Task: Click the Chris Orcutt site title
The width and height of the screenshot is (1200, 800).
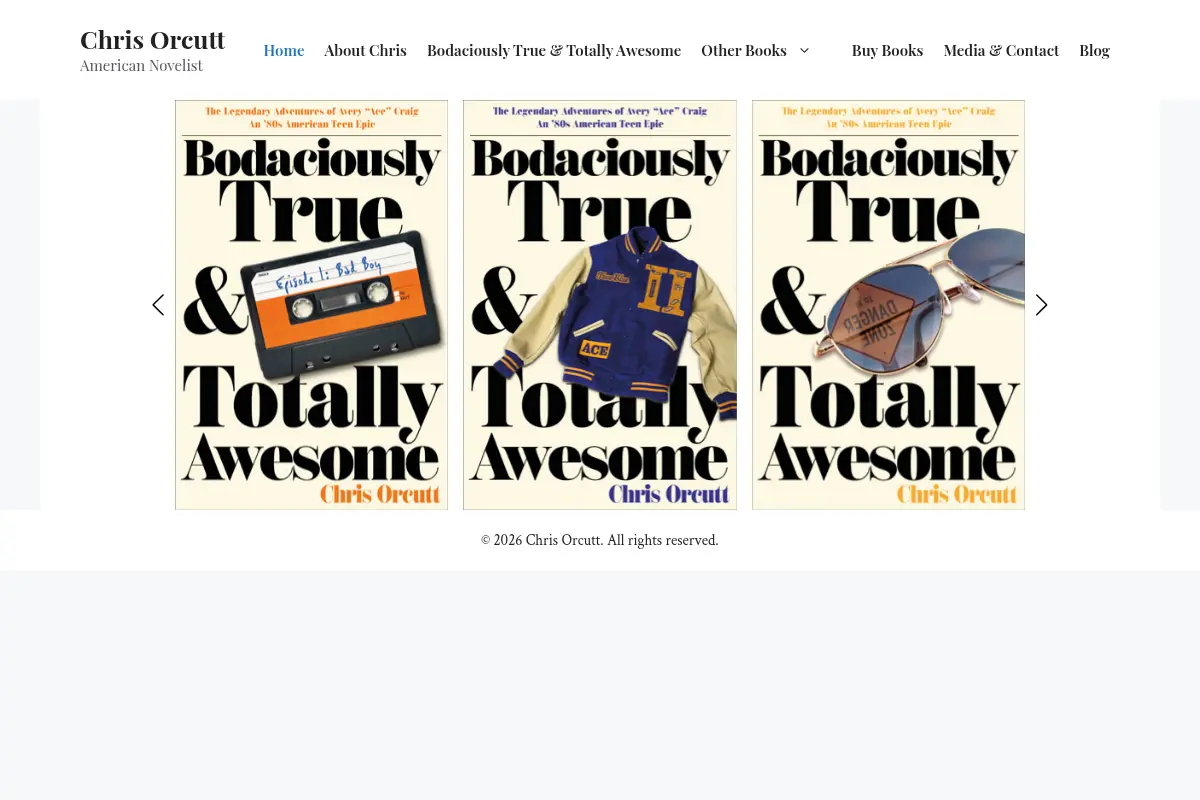Action: 153,40
